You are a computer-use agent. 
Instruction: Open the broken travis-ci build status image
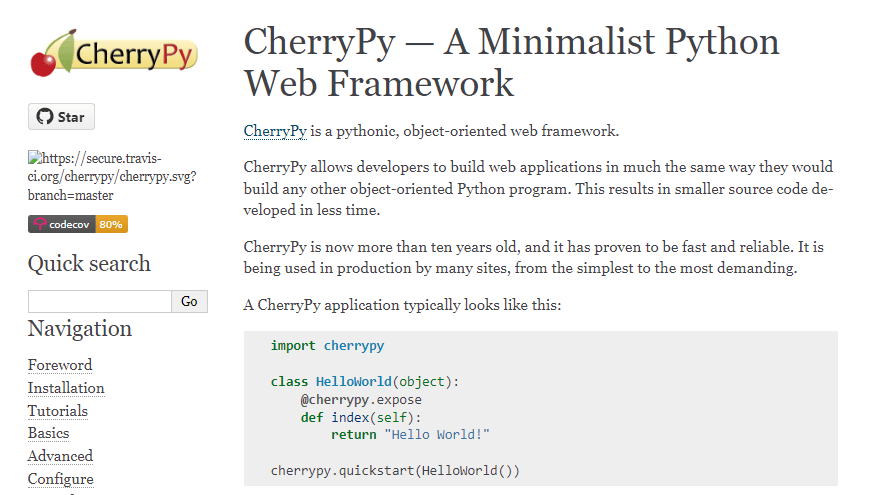112,177
